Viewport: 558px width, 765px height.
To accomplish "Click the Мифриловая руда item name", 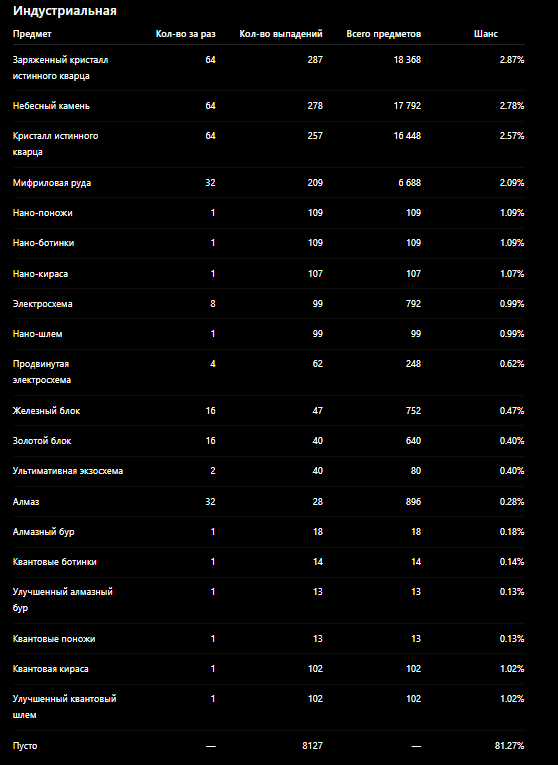I will click(52, 183).
